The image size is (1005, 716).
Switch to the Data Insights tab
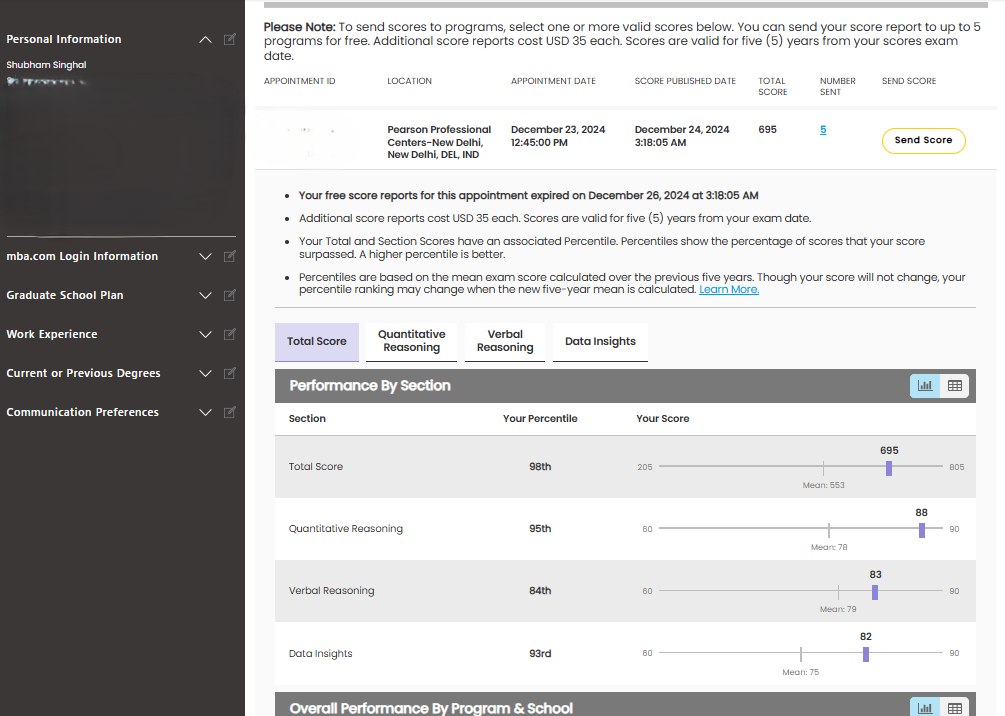[600, 341]
